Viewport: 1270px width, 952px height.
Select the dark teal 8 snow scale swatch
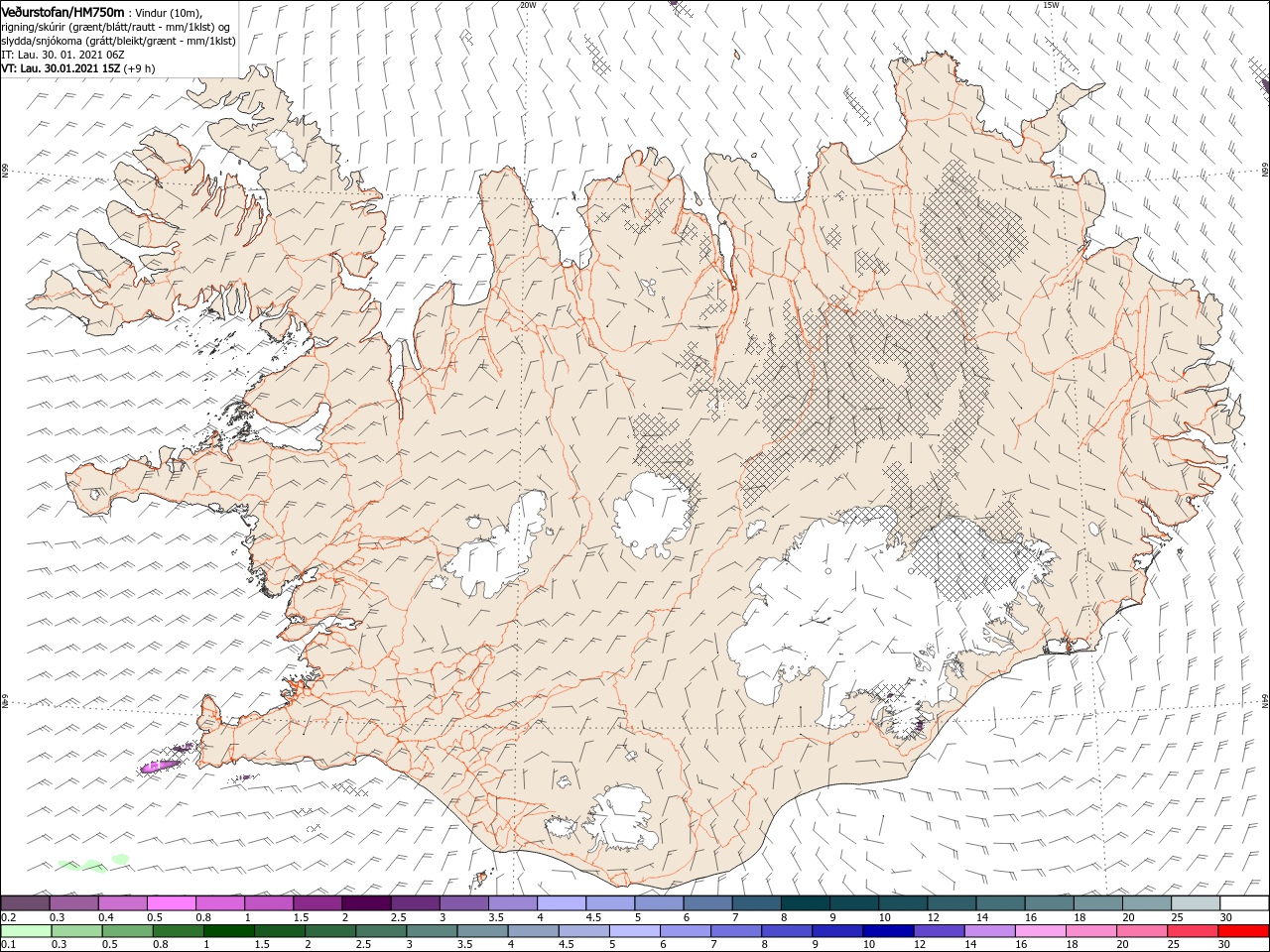click(x=806, y=902)
